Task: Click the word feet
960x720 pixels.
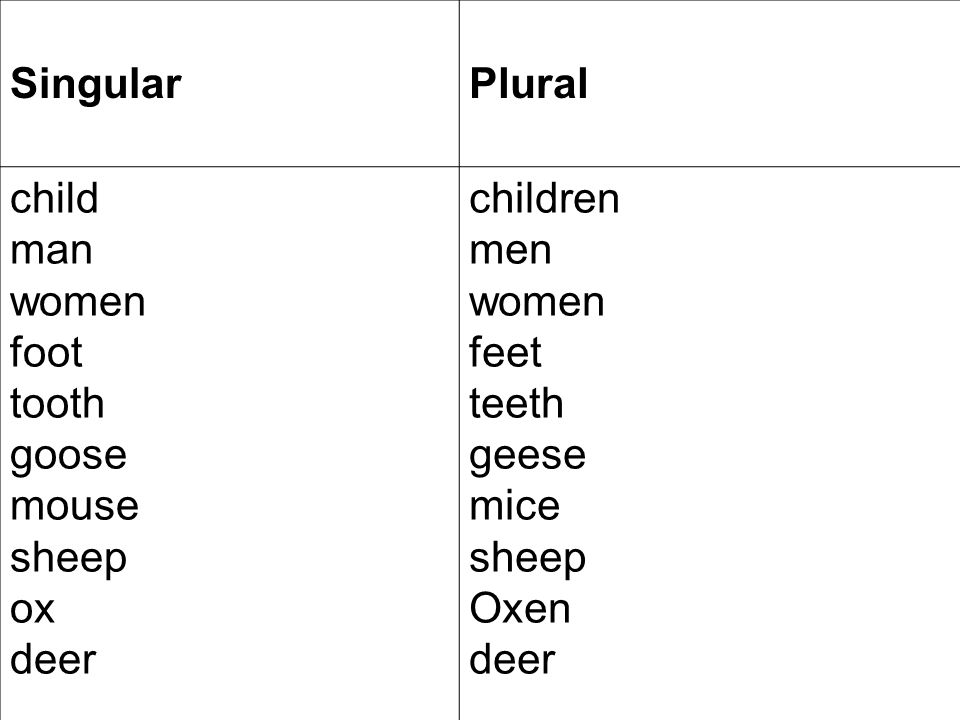Action: click(x=505, y=352)
